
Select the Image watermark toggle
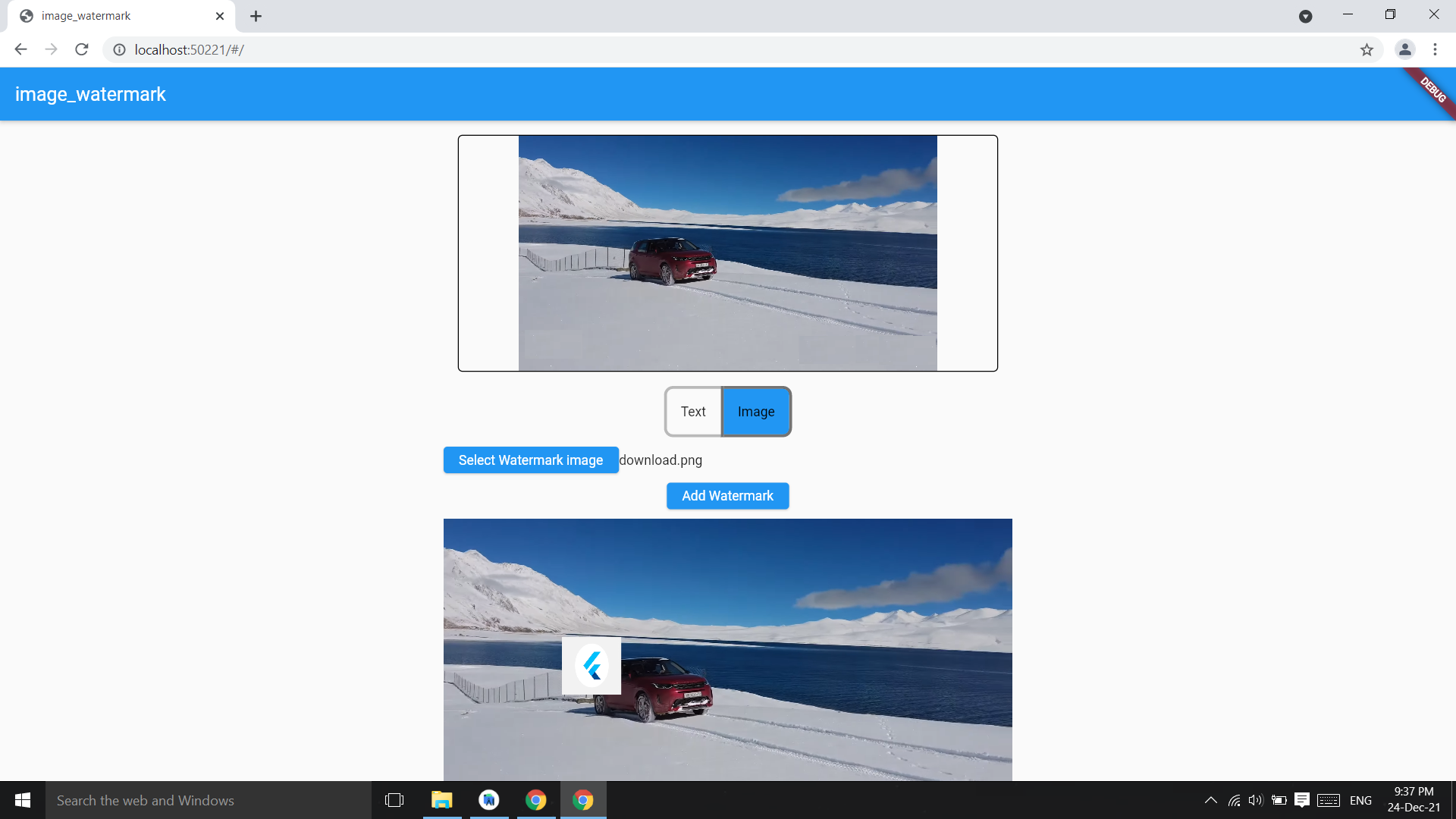click(756, 412)
